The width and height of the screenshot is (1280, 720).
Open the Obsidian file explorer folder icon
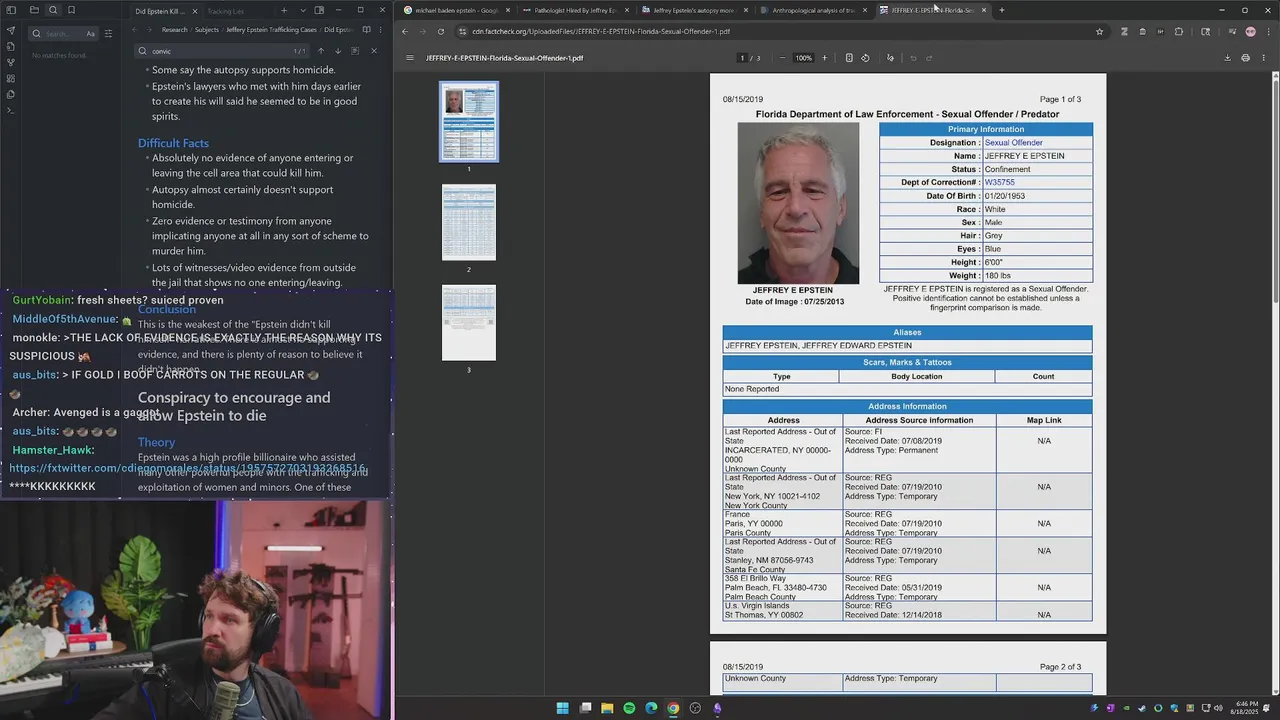[x=34, y=10]
